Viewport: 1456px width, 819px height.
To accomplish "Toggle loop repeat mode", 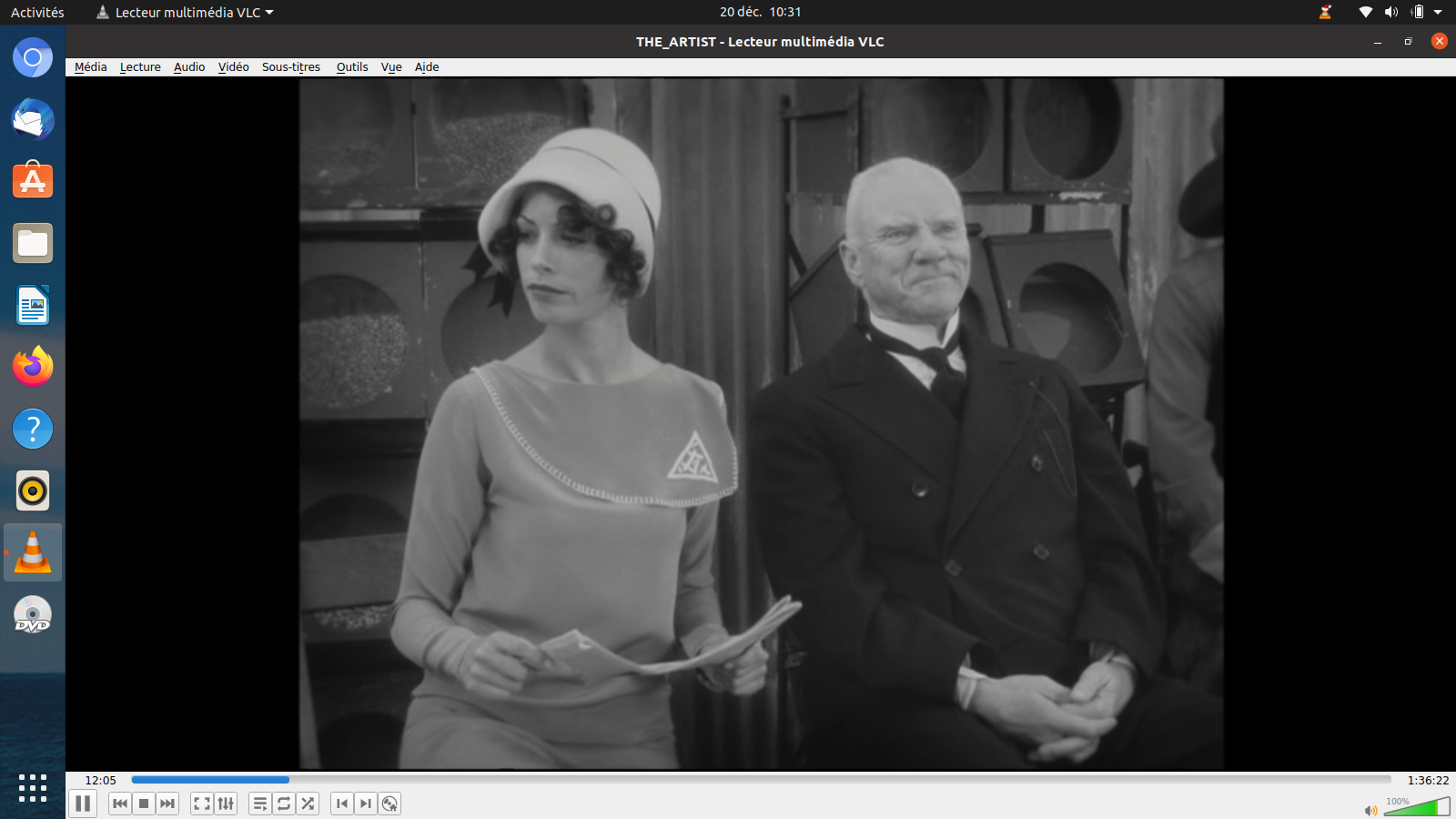I will [284, 804].
